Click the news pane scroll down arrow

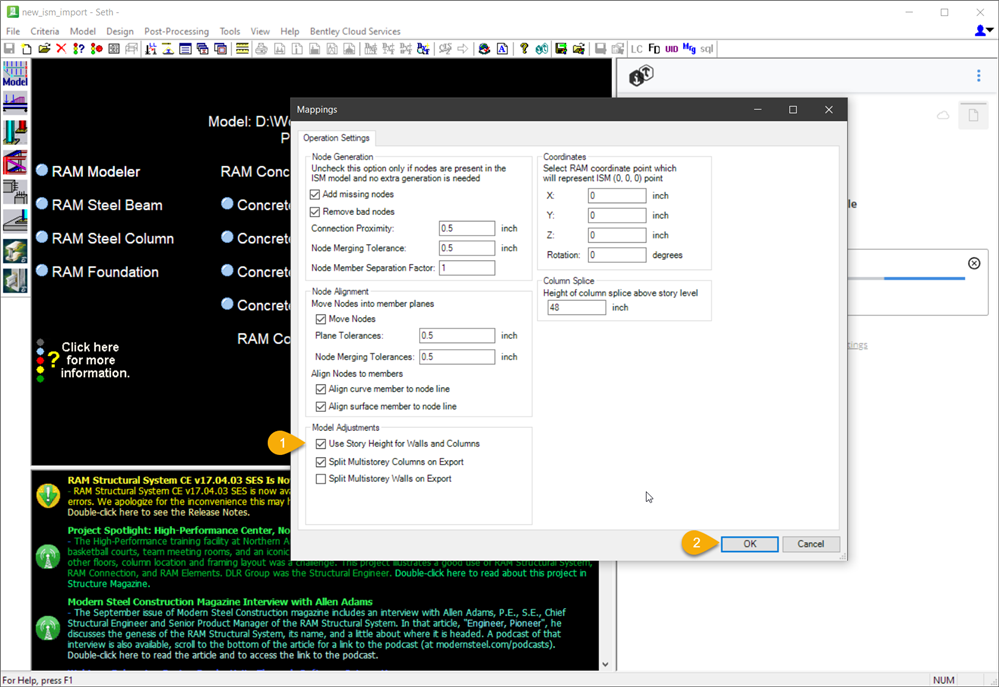(605, 665)
